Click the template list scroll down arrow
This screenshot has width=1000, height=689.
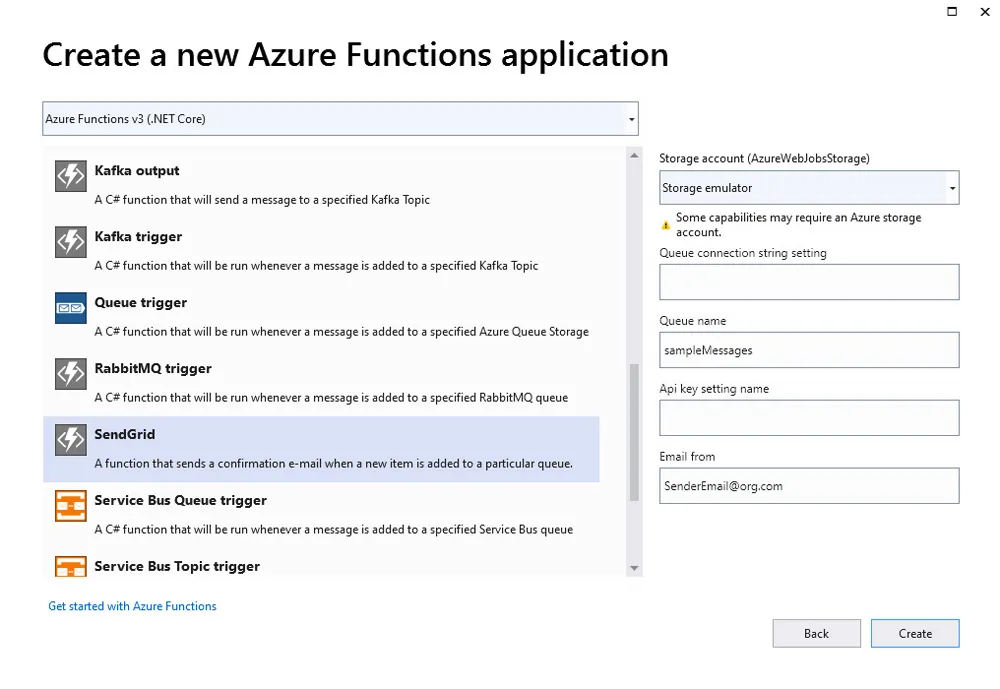tap(634, 568)
